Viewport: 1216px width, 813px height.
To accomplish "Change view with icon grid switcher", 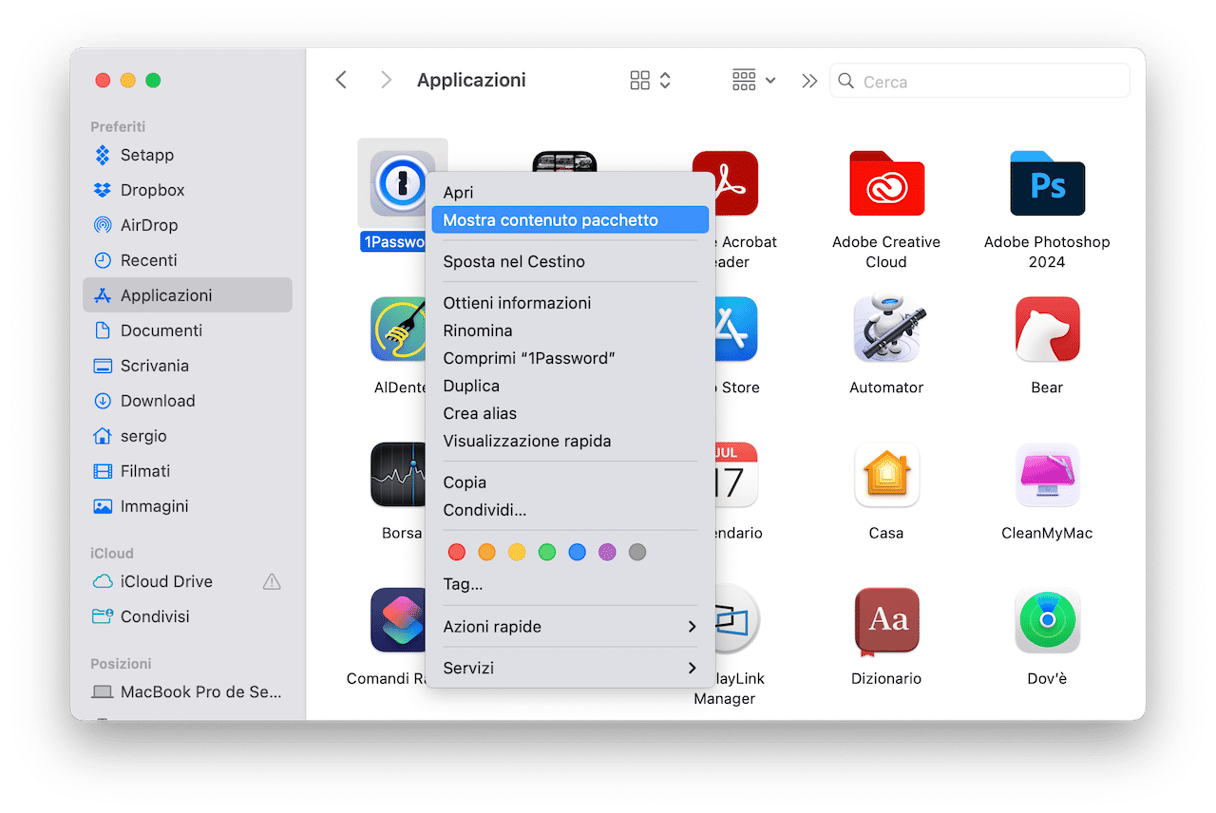I will [x=650, y=80].
